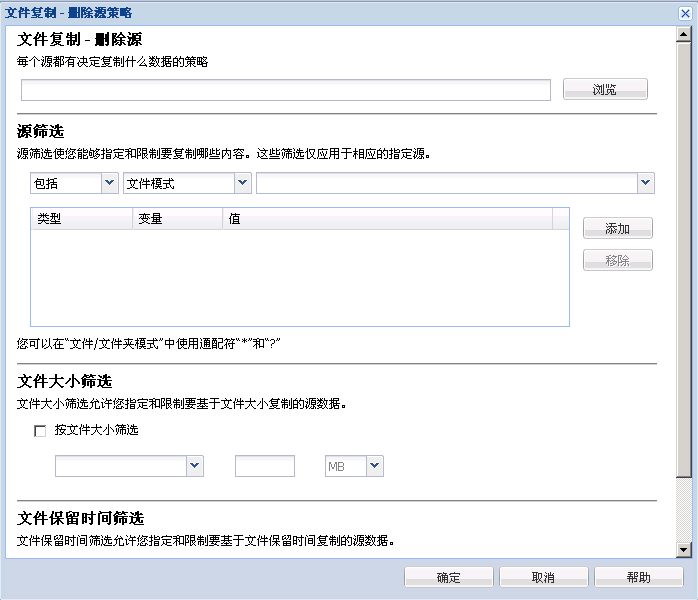Open 帮助 help

tap(639, 577)
